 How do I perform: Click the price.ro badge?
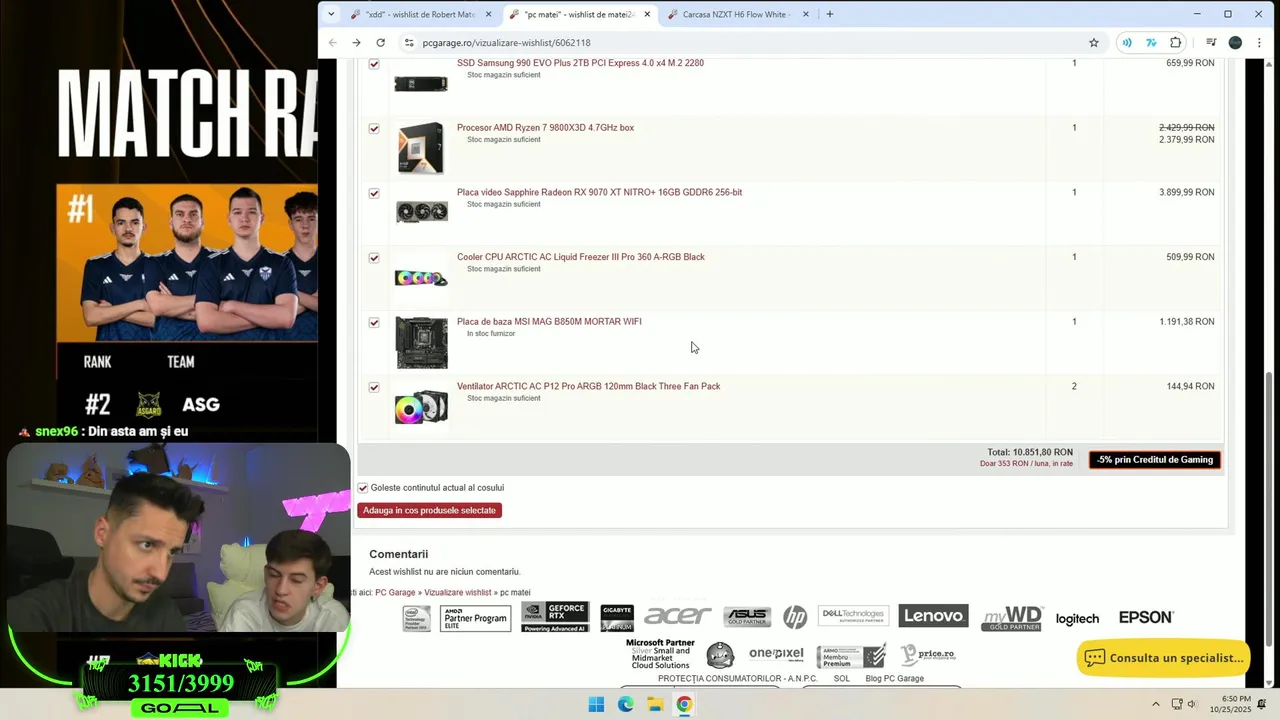pos(928,655)
